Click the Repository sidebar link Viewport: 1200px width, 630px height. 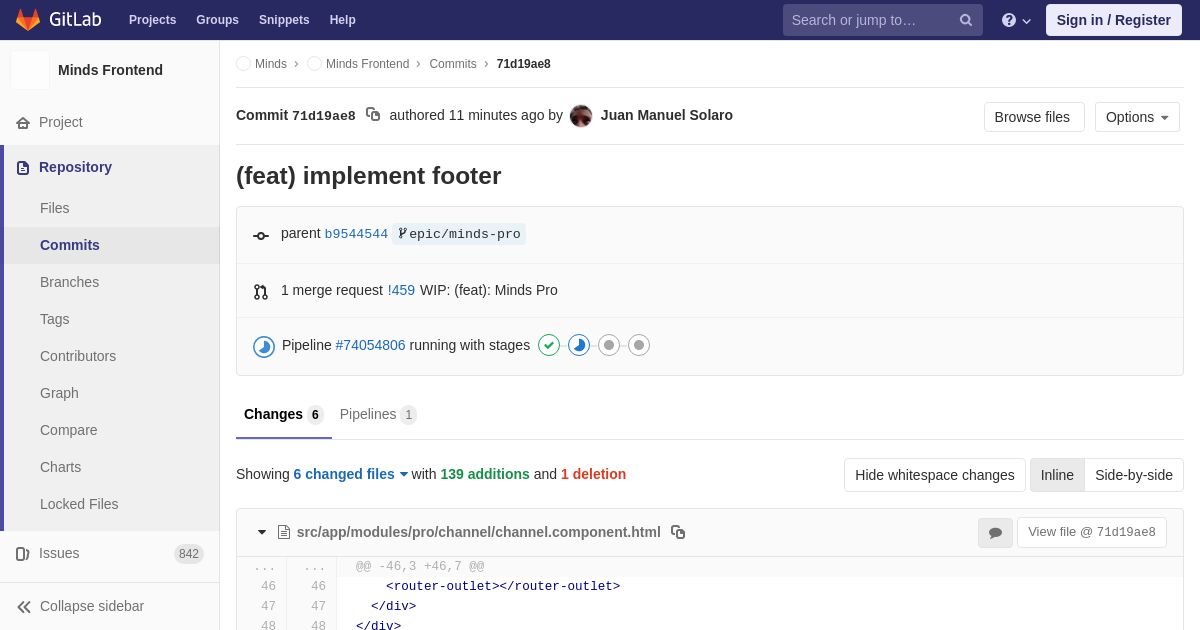click(75, 167)
